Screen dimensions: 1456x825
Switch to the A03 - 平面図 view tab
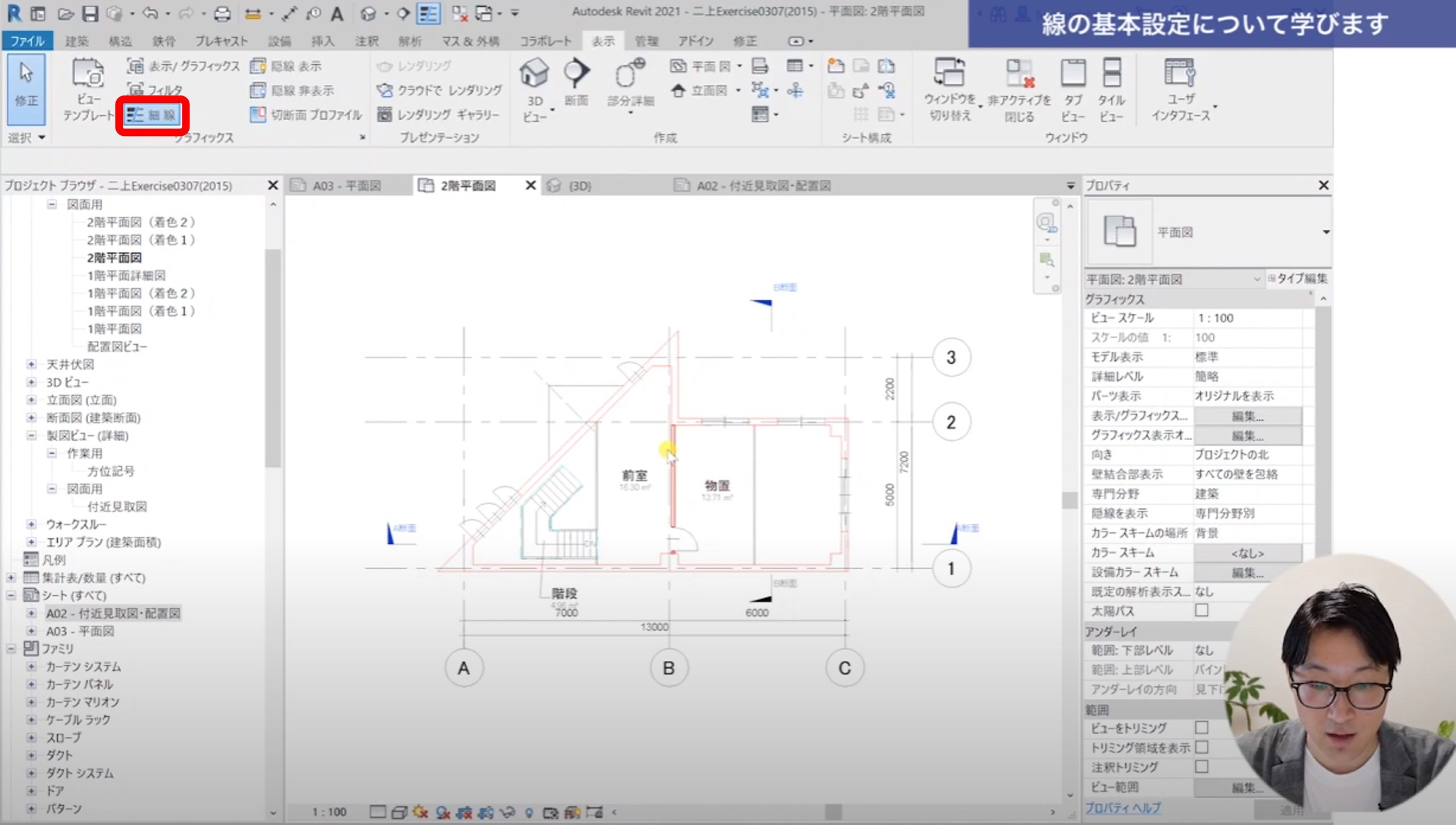[347, 186]
